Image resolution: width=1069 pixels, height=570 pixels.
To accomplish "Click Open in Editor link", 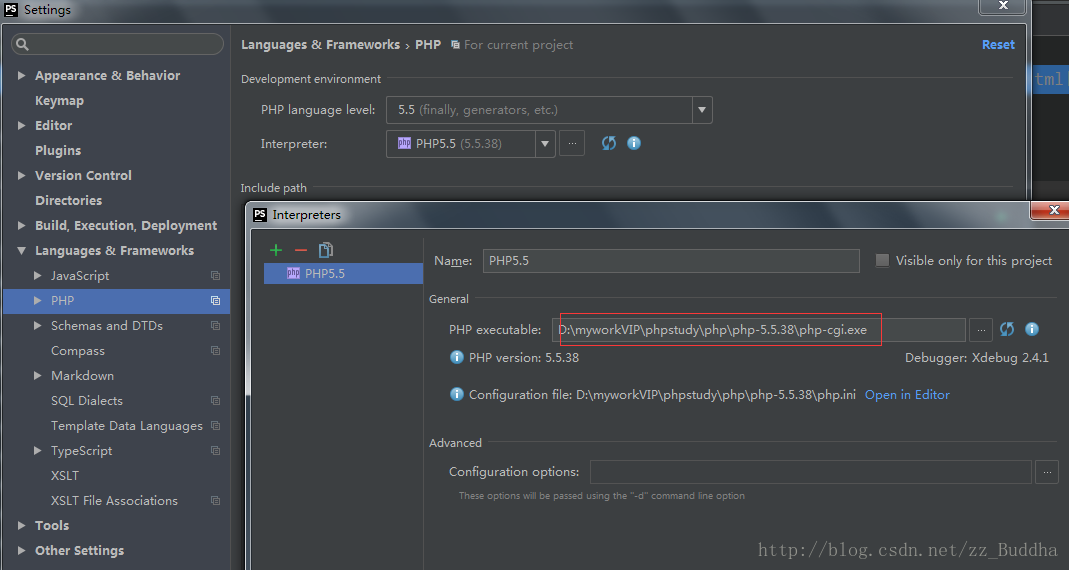I will coord(907,395).
